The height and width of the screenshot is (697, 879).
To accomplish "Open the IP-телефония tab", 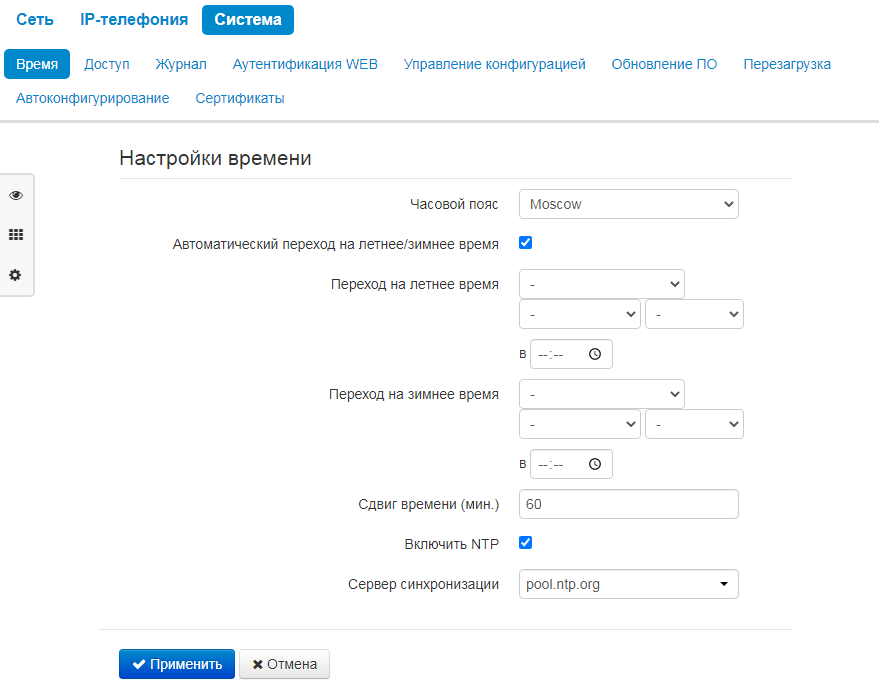I will [x=134, y=19].
